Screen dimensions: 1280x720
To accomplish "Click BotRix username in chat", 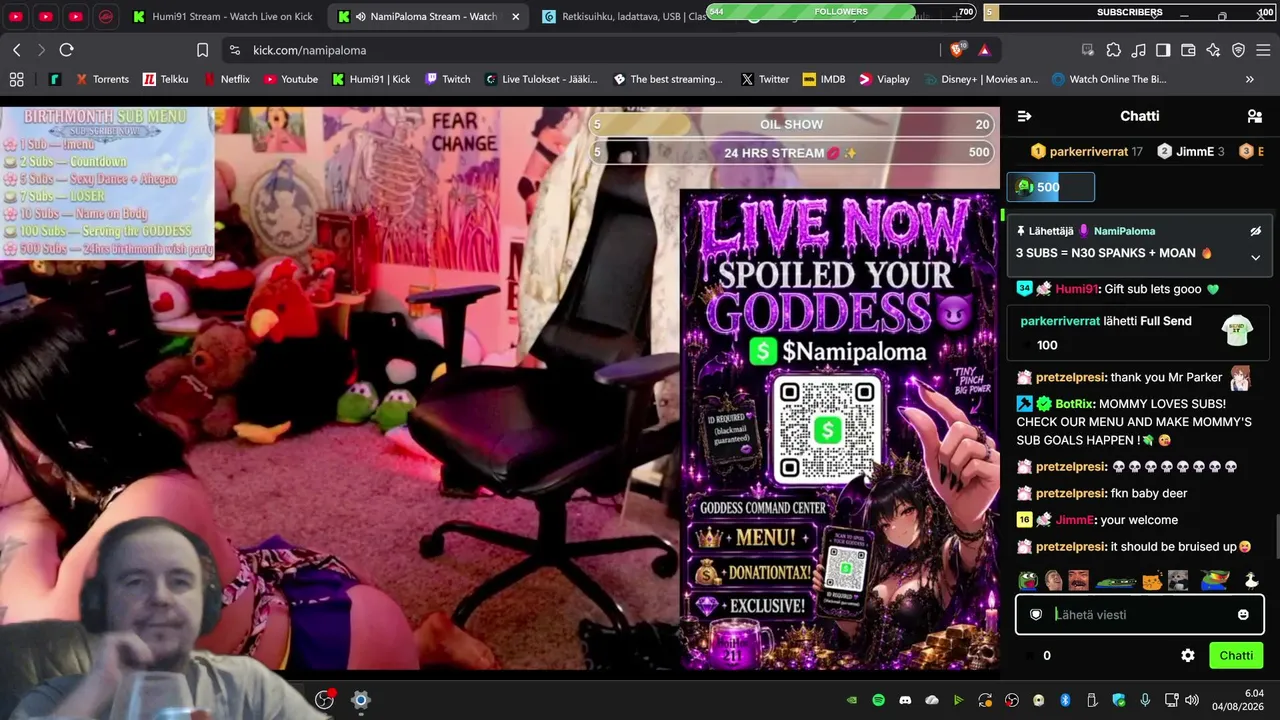I will 1073,404.
